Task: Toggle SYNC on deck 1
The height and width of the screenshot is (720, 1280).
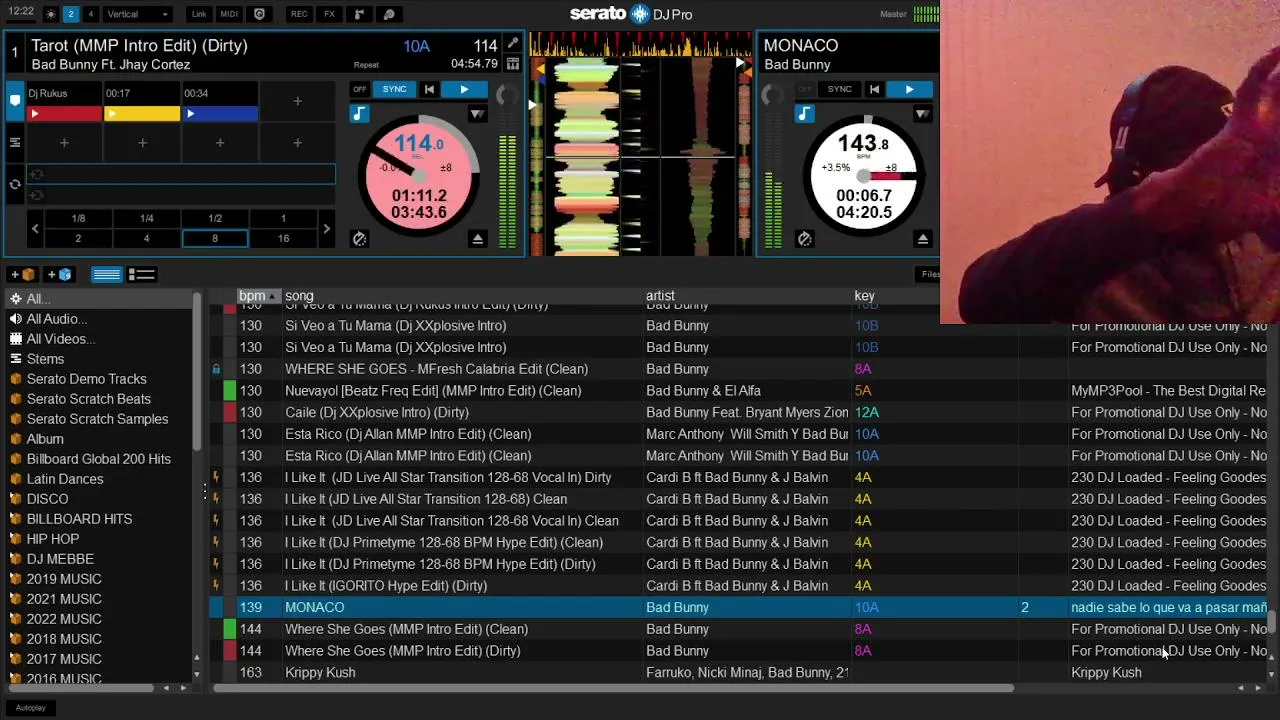Action: (x=394, y=89)
